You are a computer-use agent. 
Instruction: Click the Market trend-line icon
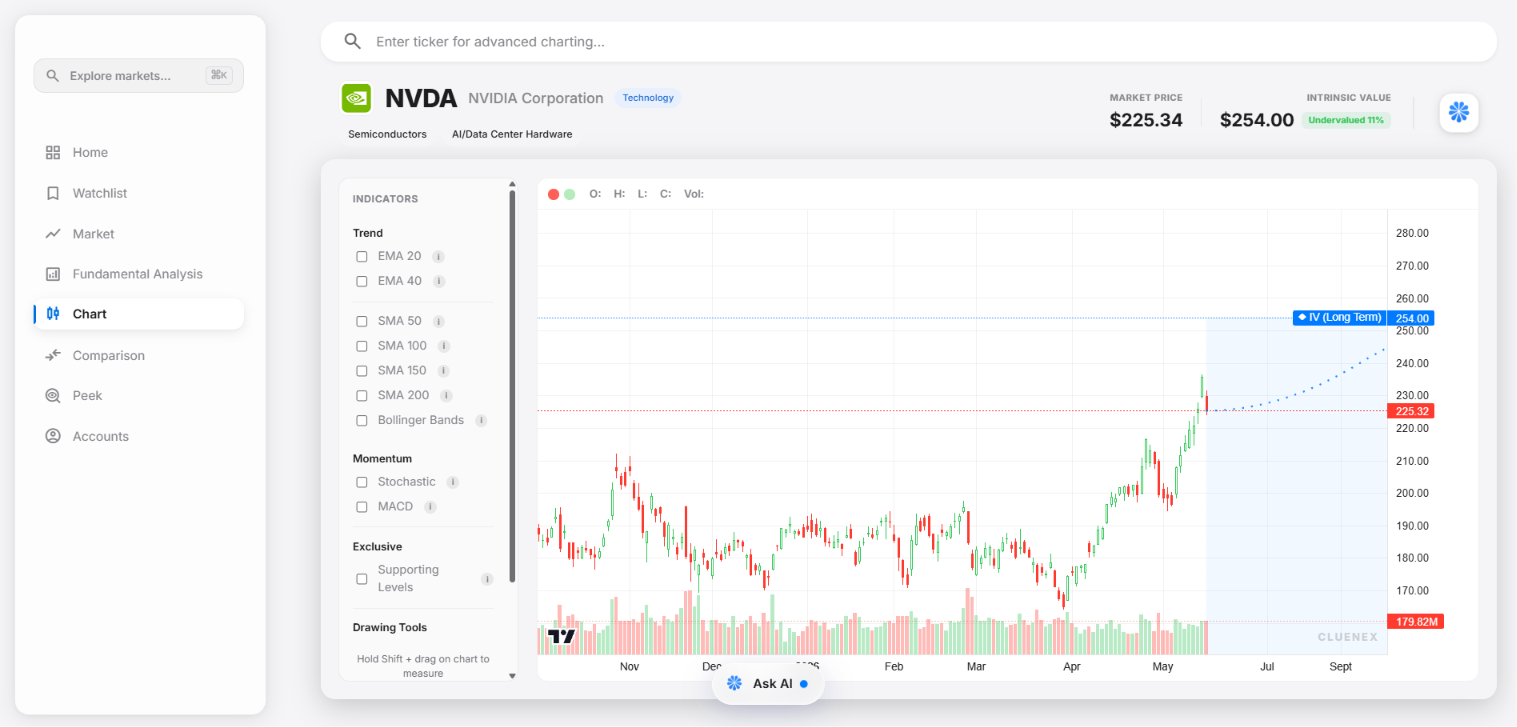[x=53, y=234]
